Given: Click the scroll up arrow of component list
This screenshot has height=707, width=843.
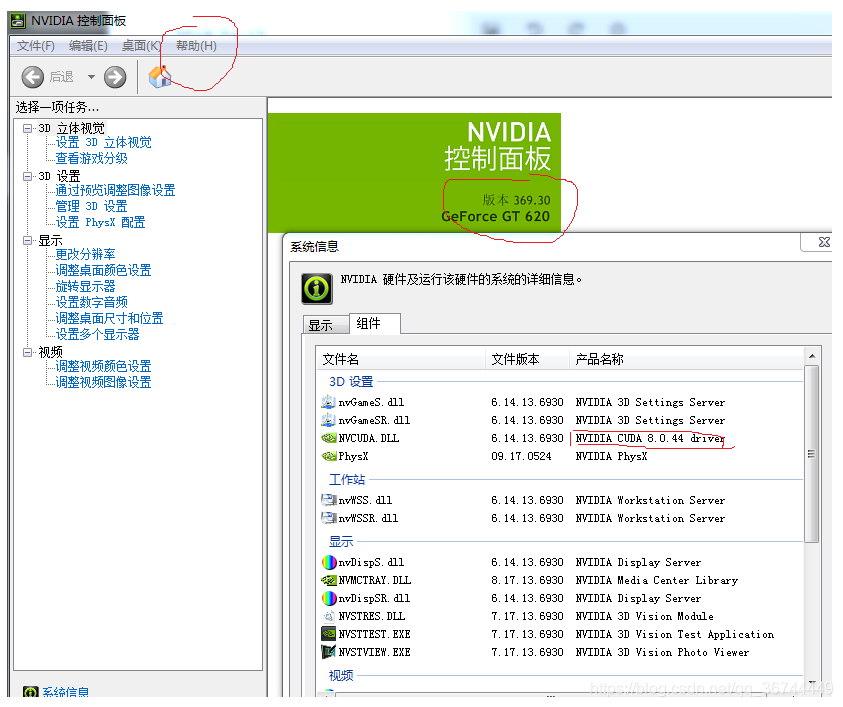Looking at the screenshot, I should pyautogui.click(x=812, y=356).
